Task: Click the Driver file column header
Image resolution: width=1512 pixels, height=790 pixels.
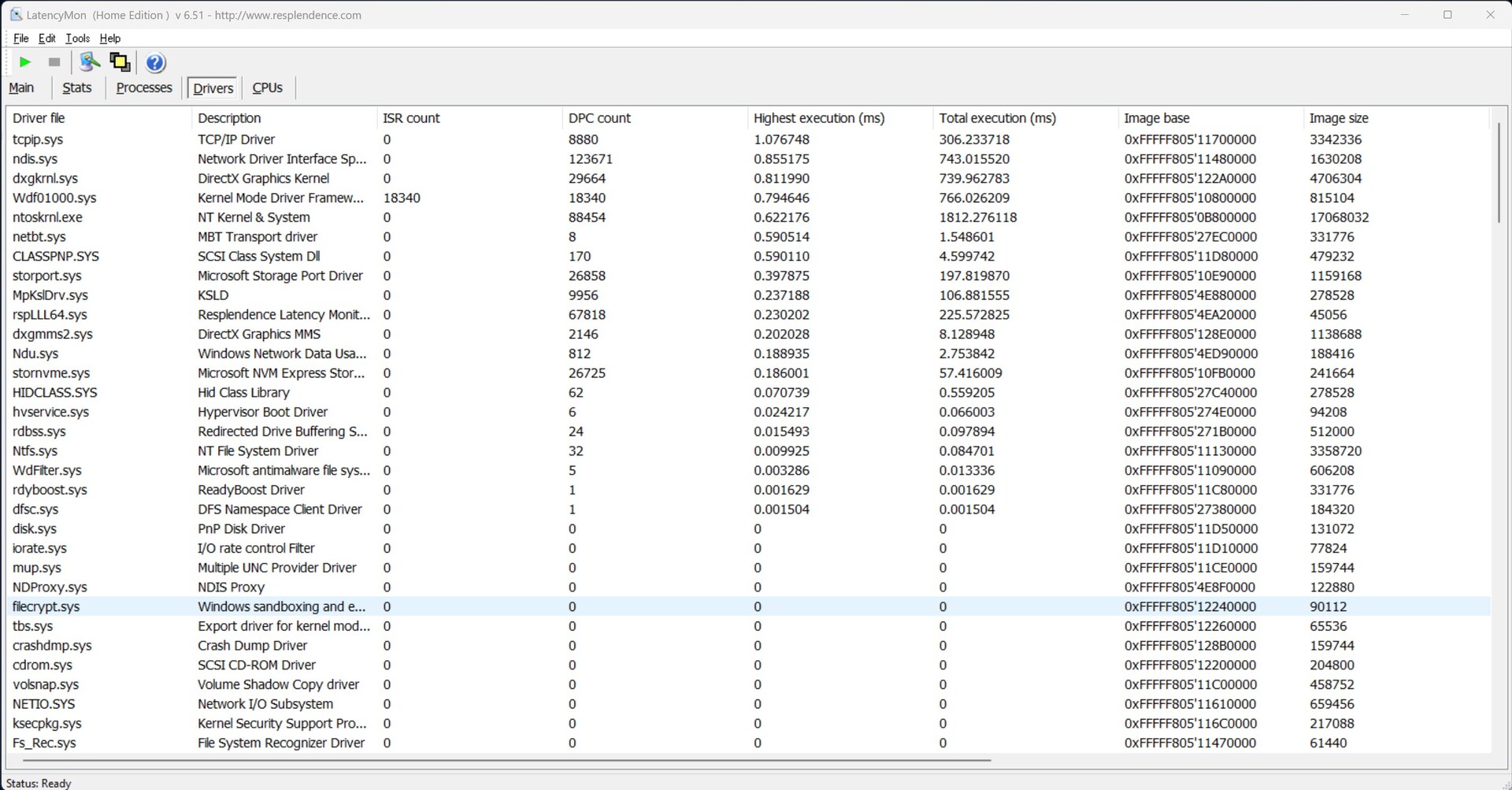Action: [x=39, y=118]
